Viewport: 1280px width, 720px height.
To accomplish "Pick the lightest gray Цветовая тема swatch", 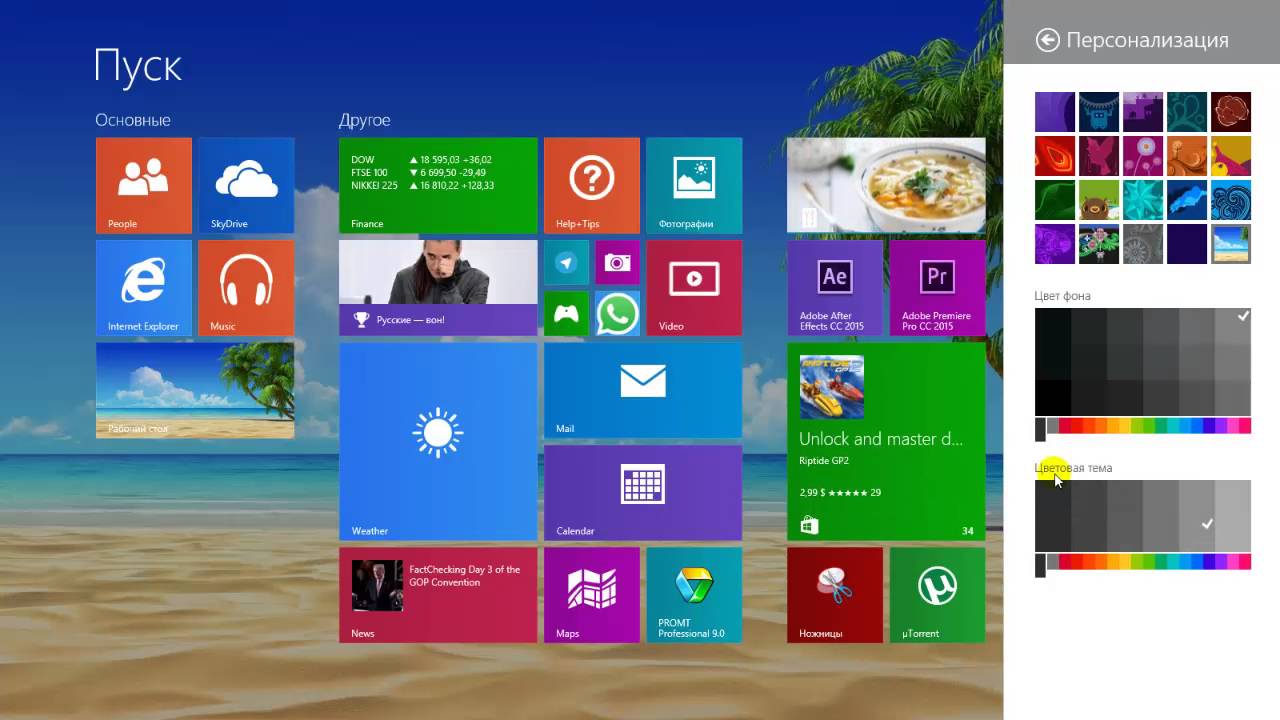I will coord(1233,516).
